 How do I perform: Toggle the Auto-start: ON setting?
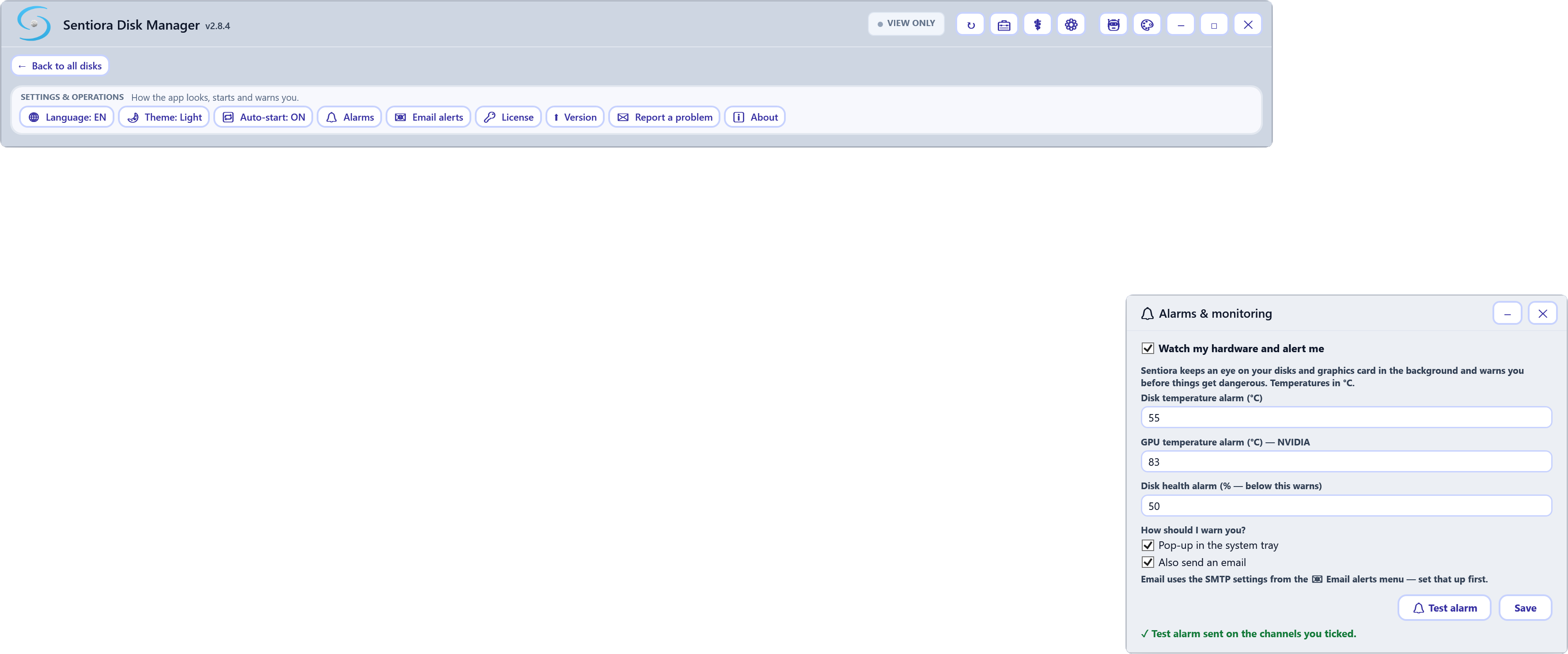click(x=264, y=117)
